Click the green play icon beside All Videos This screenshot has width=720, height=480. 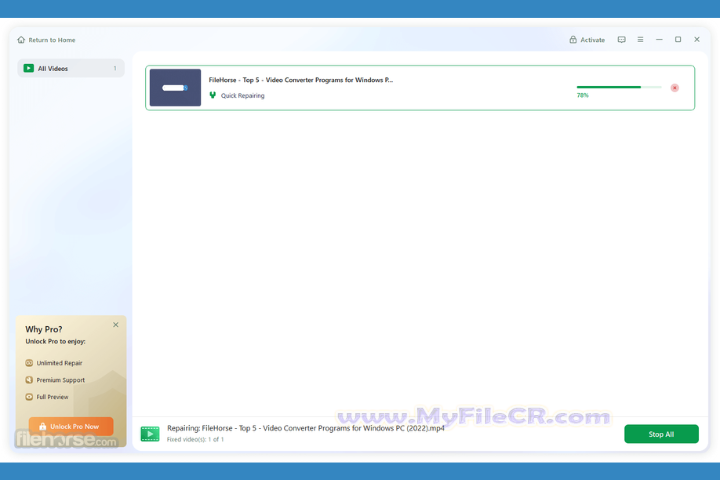pos(28,68)
